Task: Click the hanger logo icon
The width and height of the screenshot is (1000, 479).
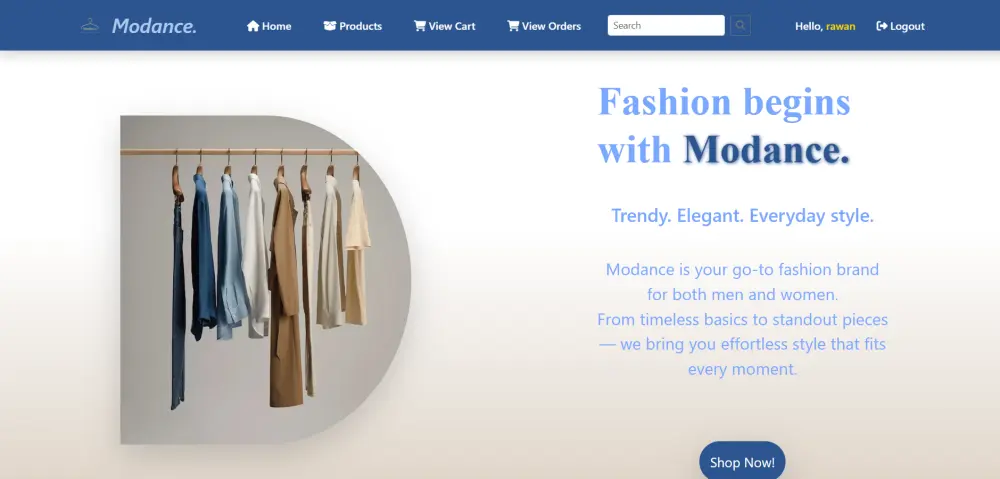Action: [x=90, y=26]
